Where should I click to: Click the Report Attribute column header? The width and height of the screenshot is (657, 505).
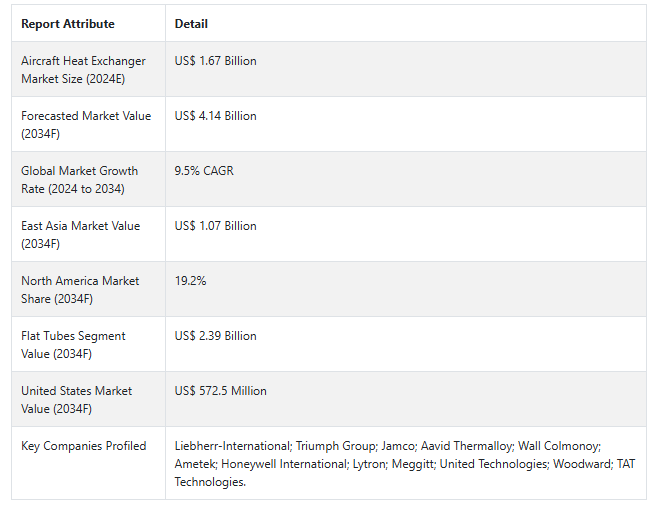pos(68,24)
